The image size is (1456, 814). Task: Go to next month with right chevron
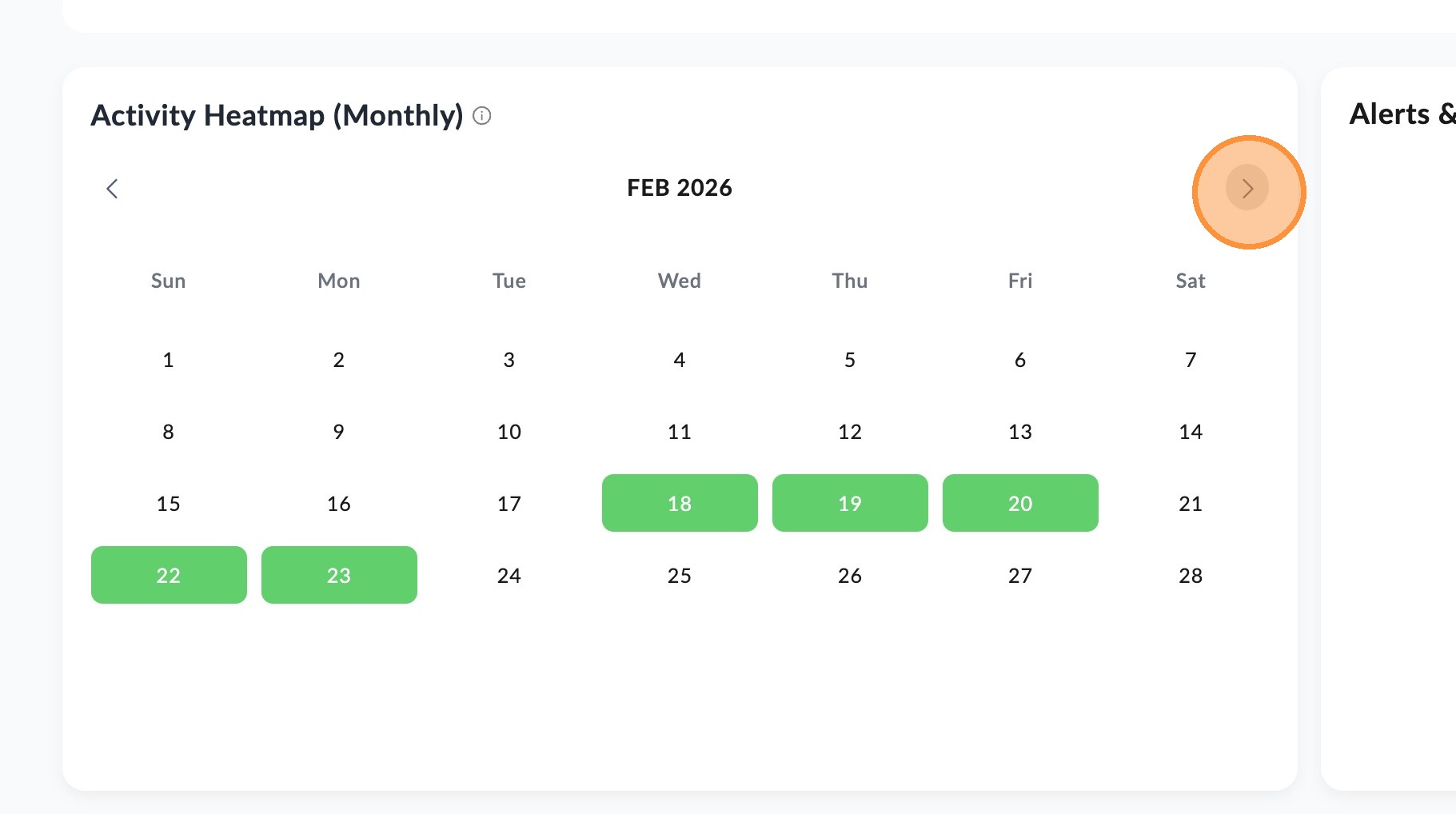(x=1247, y=188)
